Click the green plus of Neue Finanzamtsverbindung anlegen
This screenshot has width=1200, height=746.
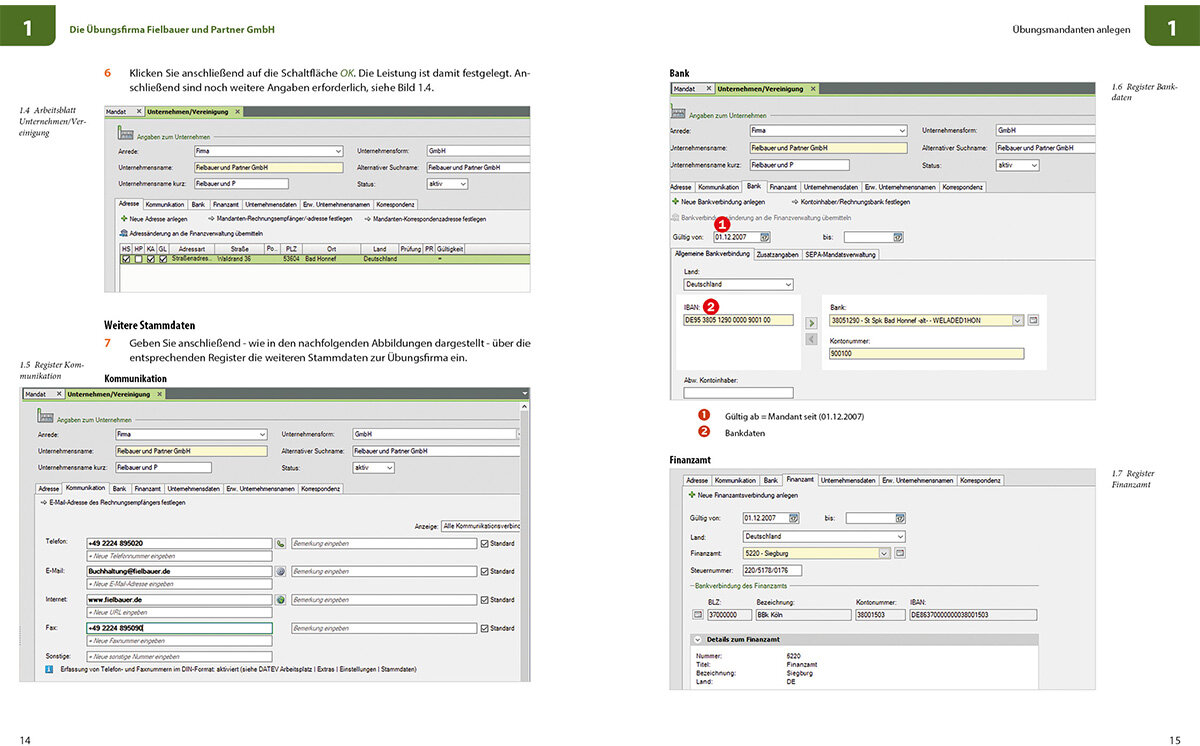click(x=692, y=495)
